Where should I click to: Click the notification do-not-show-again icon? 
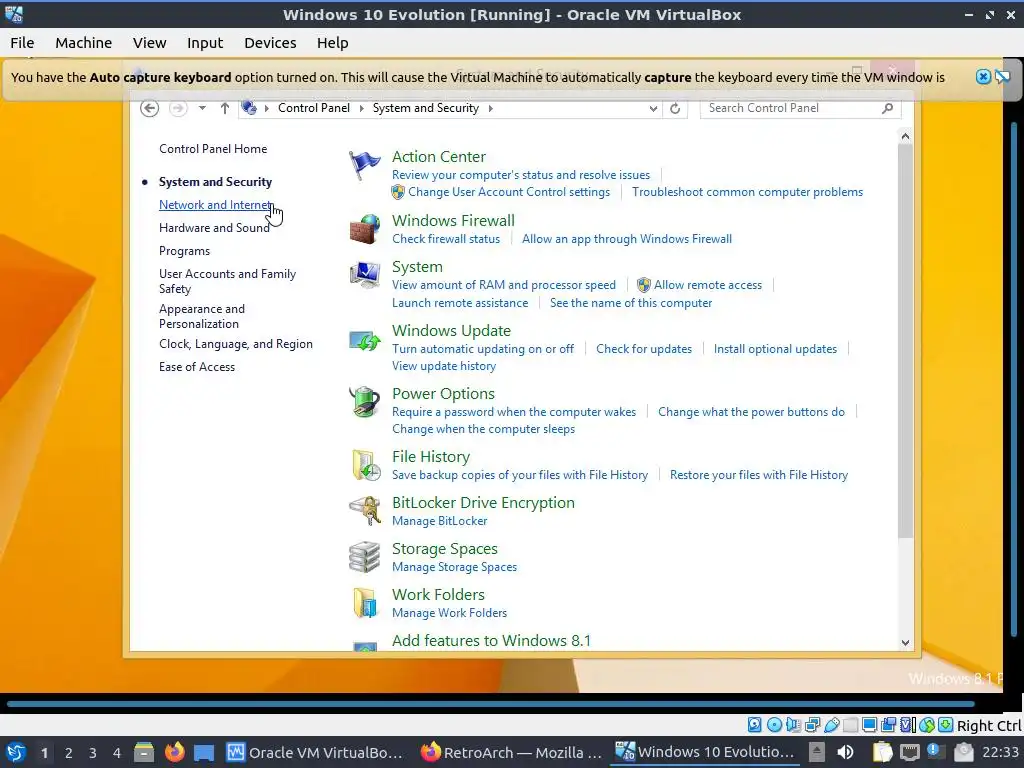click(1002, 77)
